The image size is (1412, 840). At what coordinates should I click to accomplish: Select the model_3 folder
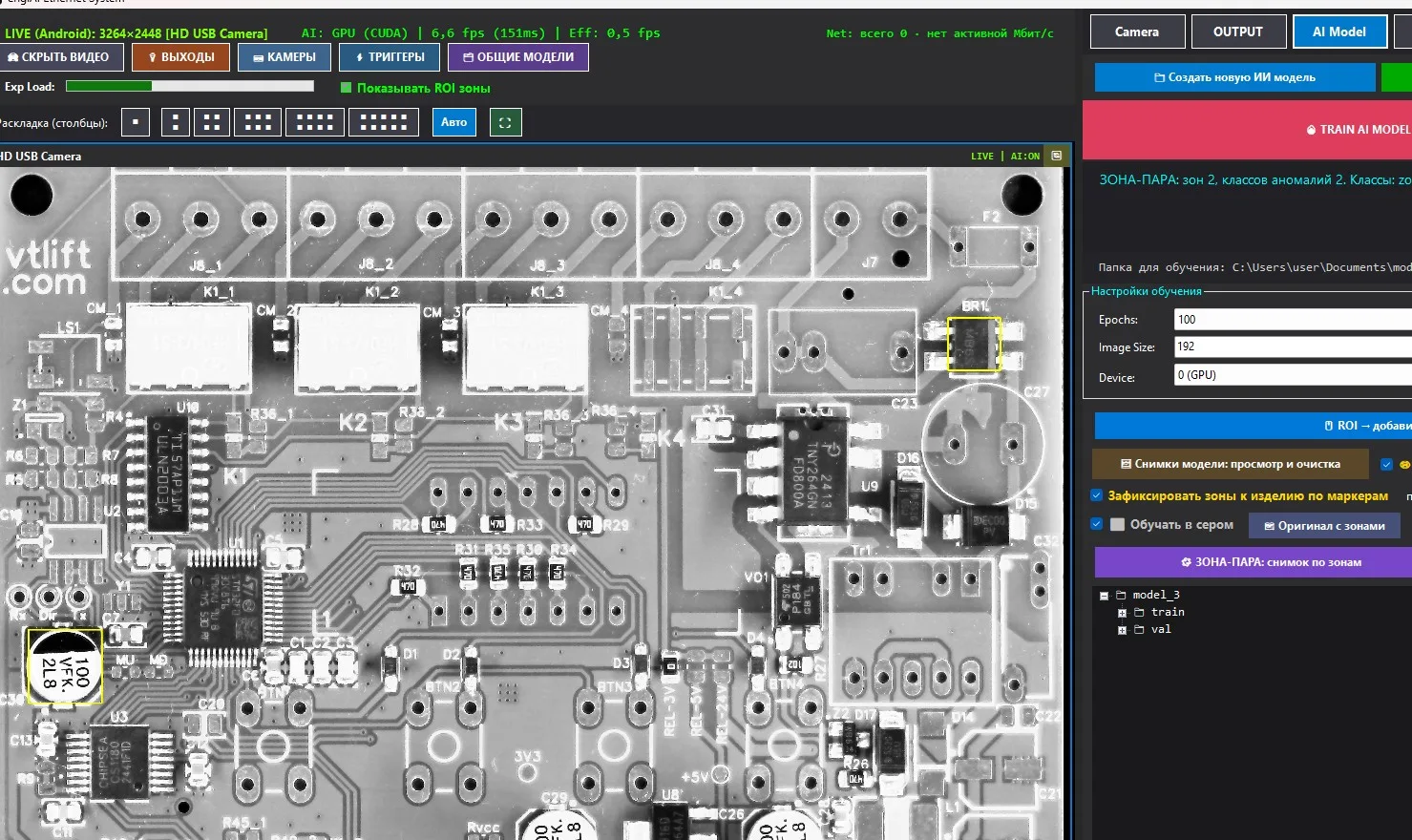[1156, 595]
